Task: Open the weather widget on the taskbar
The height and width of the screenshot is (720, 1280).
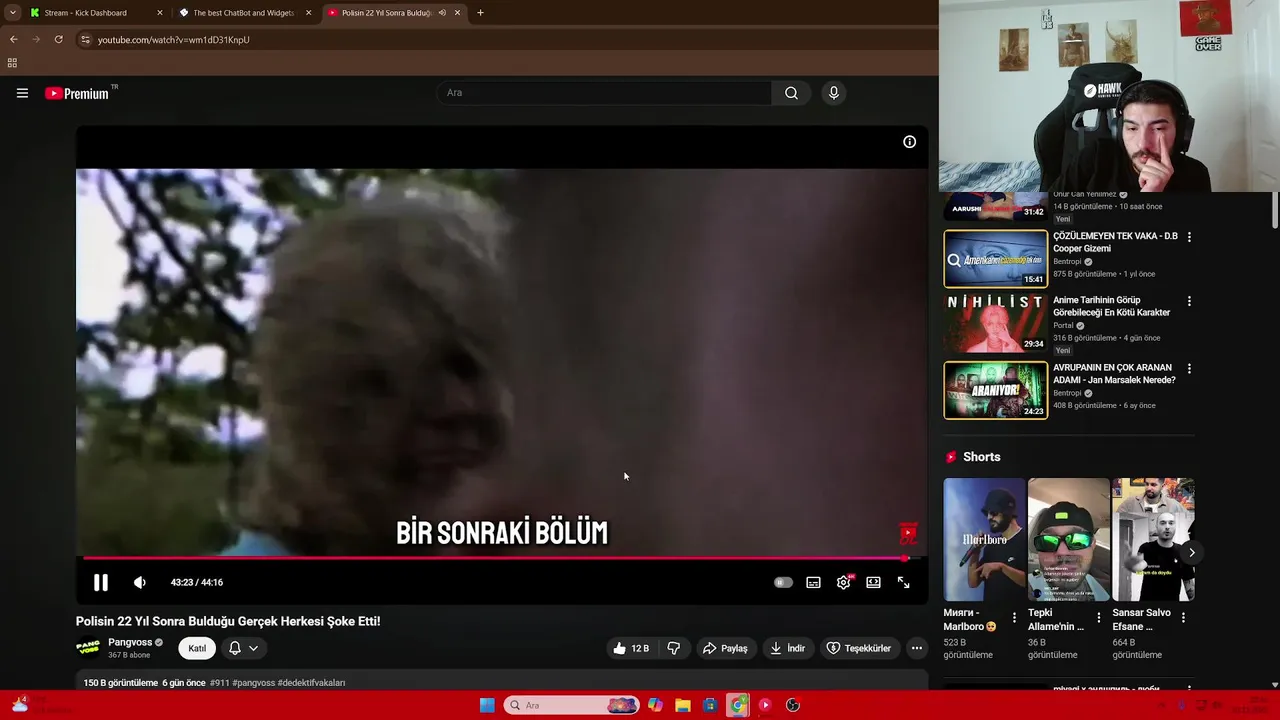Action: [x=40, y=705]
